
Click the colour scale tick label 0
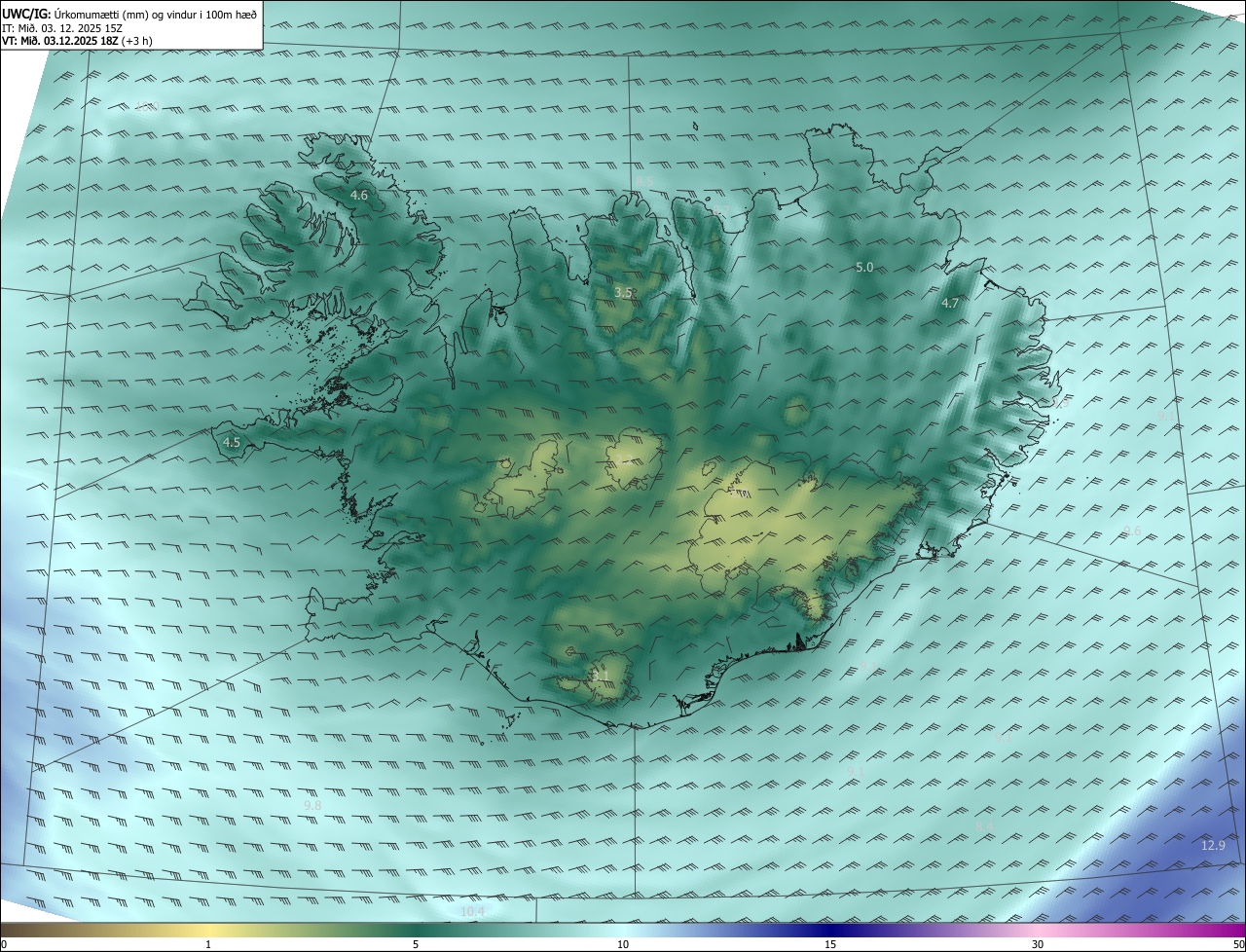[x=3, y=944]
